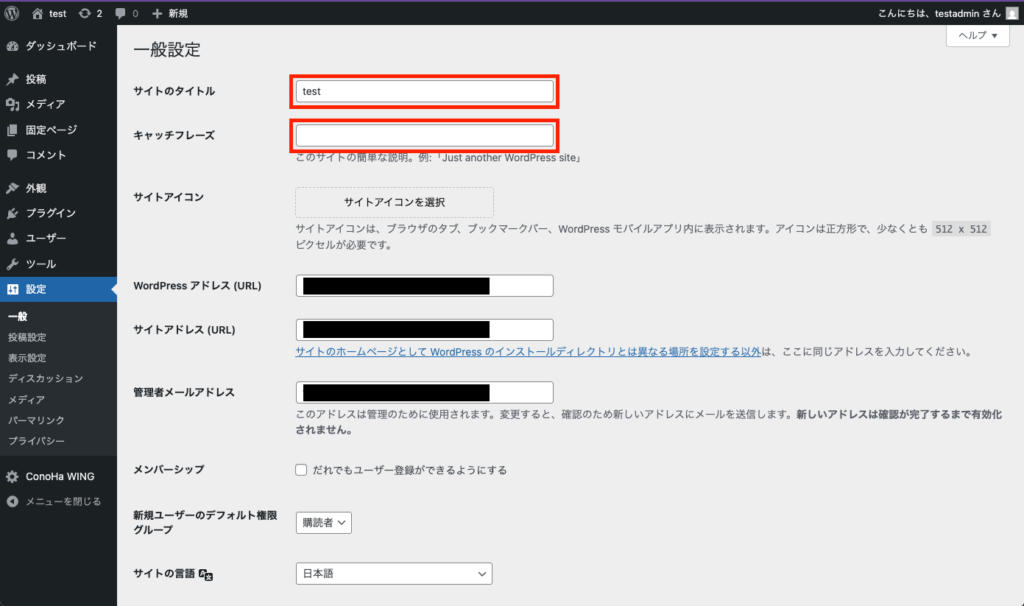Screen dimensions: 1024x606
Task: Click メニューを閉じる text
Action: [x=63, y=502]
